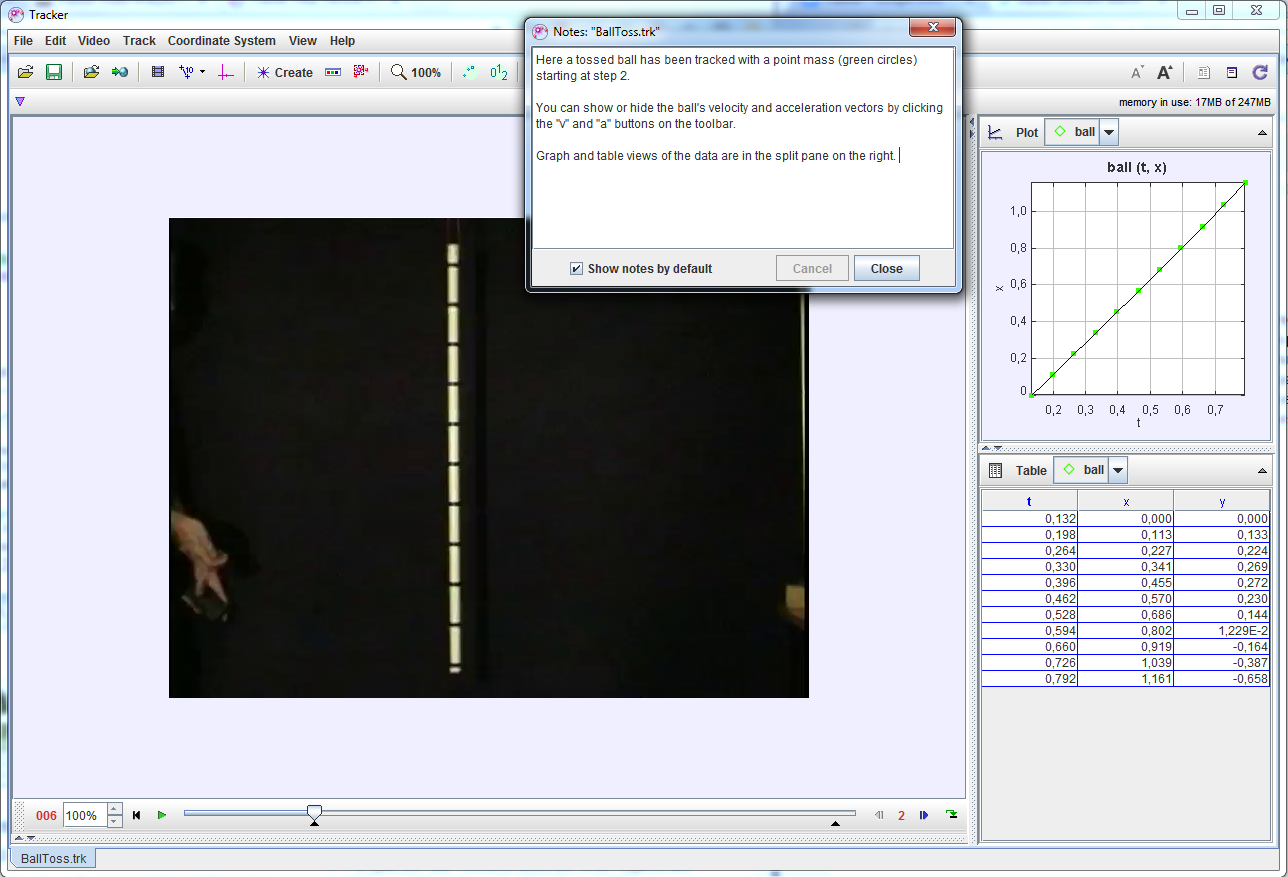The image size is (1288, 877).
Task: Increase font size with large A icon
Action: (x=1165, y=72)
